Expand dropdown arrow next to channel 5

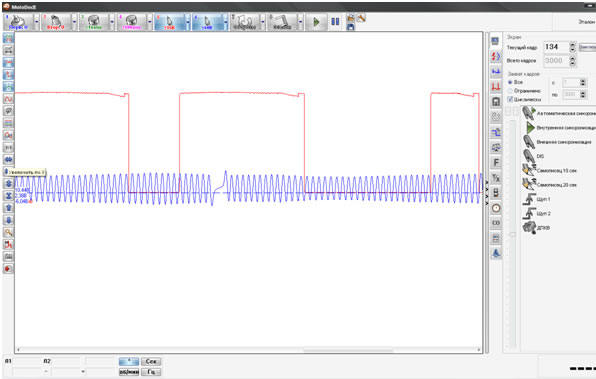[188, 22]
